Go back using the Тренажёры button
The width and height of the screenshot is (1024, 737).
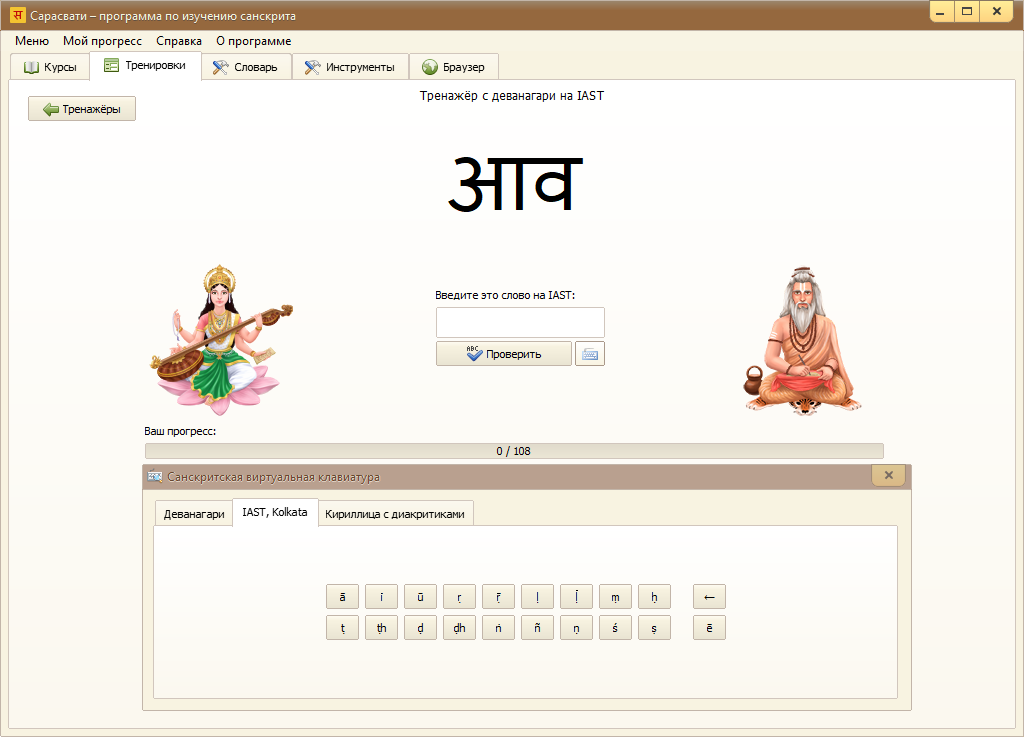82,109
